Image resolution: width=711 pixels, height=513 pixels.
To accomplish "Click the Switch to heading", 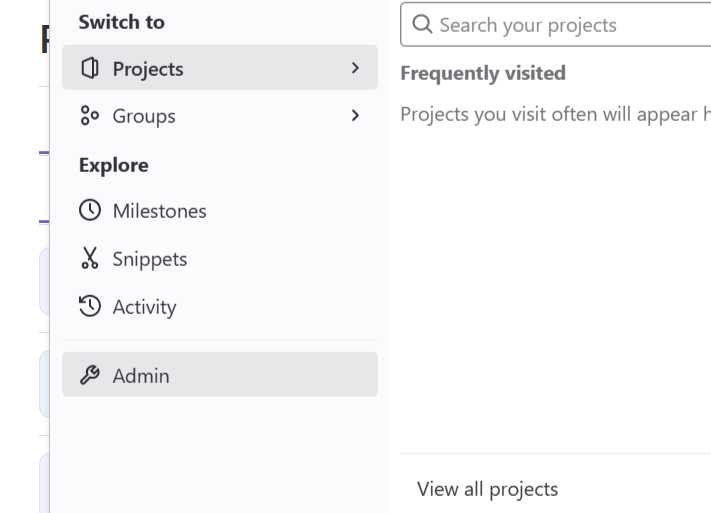I will (122, 22).
